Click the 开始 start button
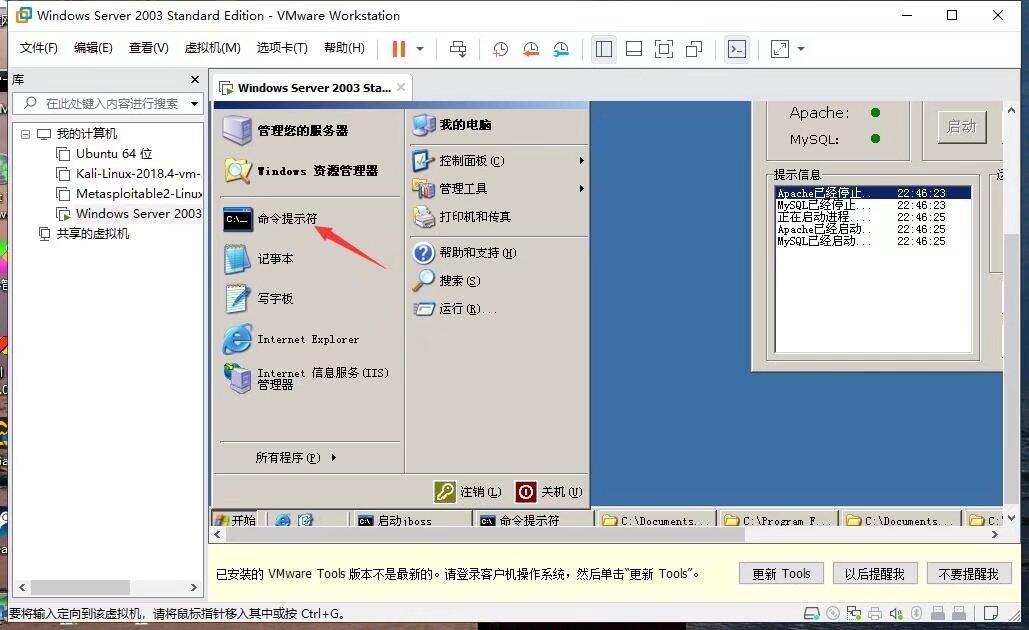The image size is (1029, 630). pyautogui.click(x=234, y=520)
